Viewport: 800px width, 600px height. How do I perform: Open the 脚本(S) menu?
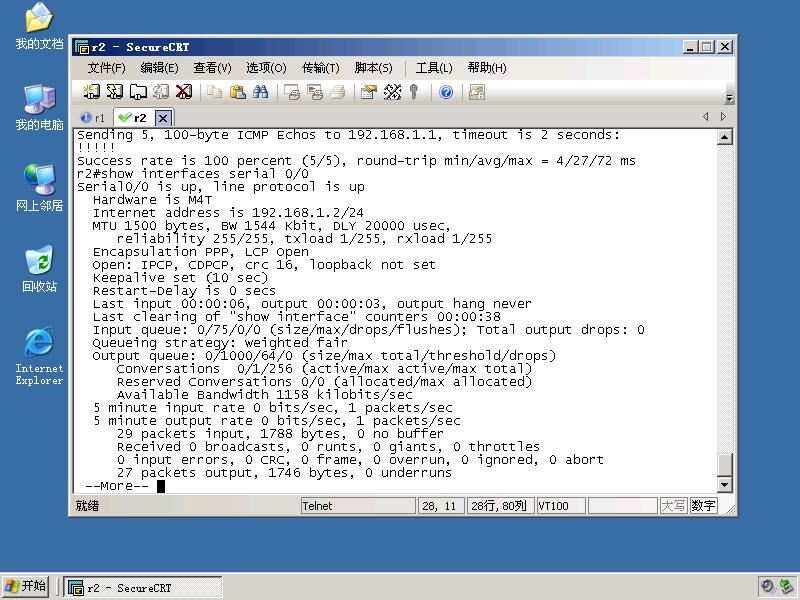pyautogui.click(x=373, y=68)
